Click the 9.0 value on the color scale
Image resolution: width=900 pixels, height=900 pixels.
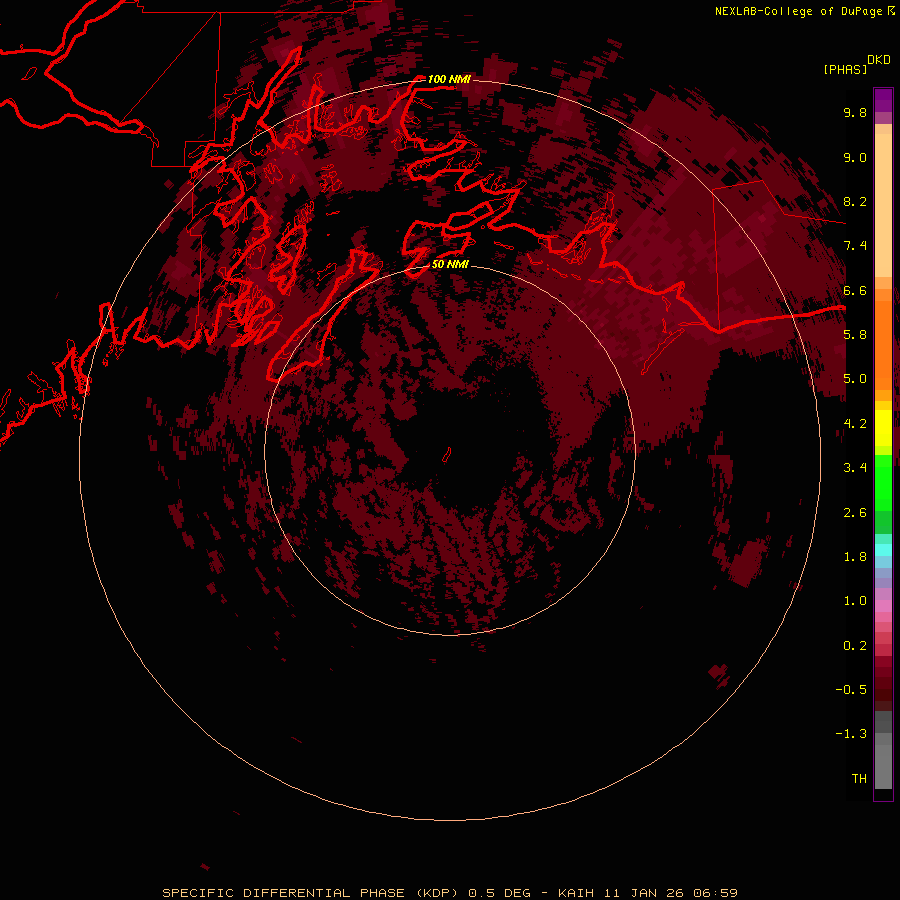click(x=855, y=157)
